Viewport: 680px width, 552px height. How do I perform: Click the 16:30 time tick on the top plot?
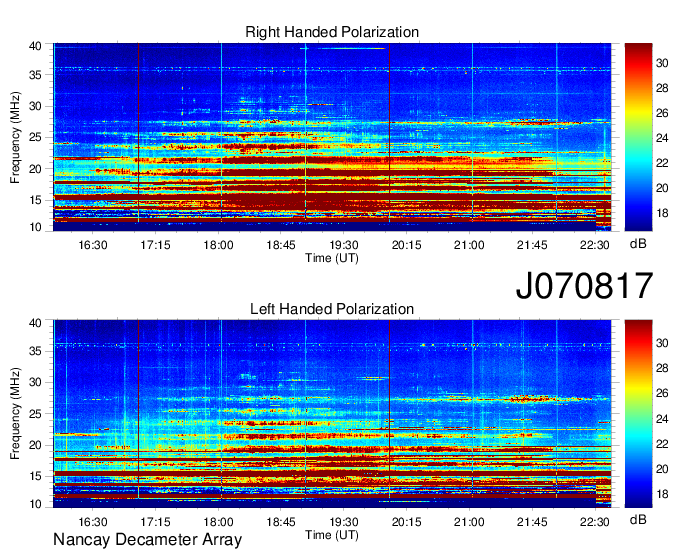(x=93, y=245)
